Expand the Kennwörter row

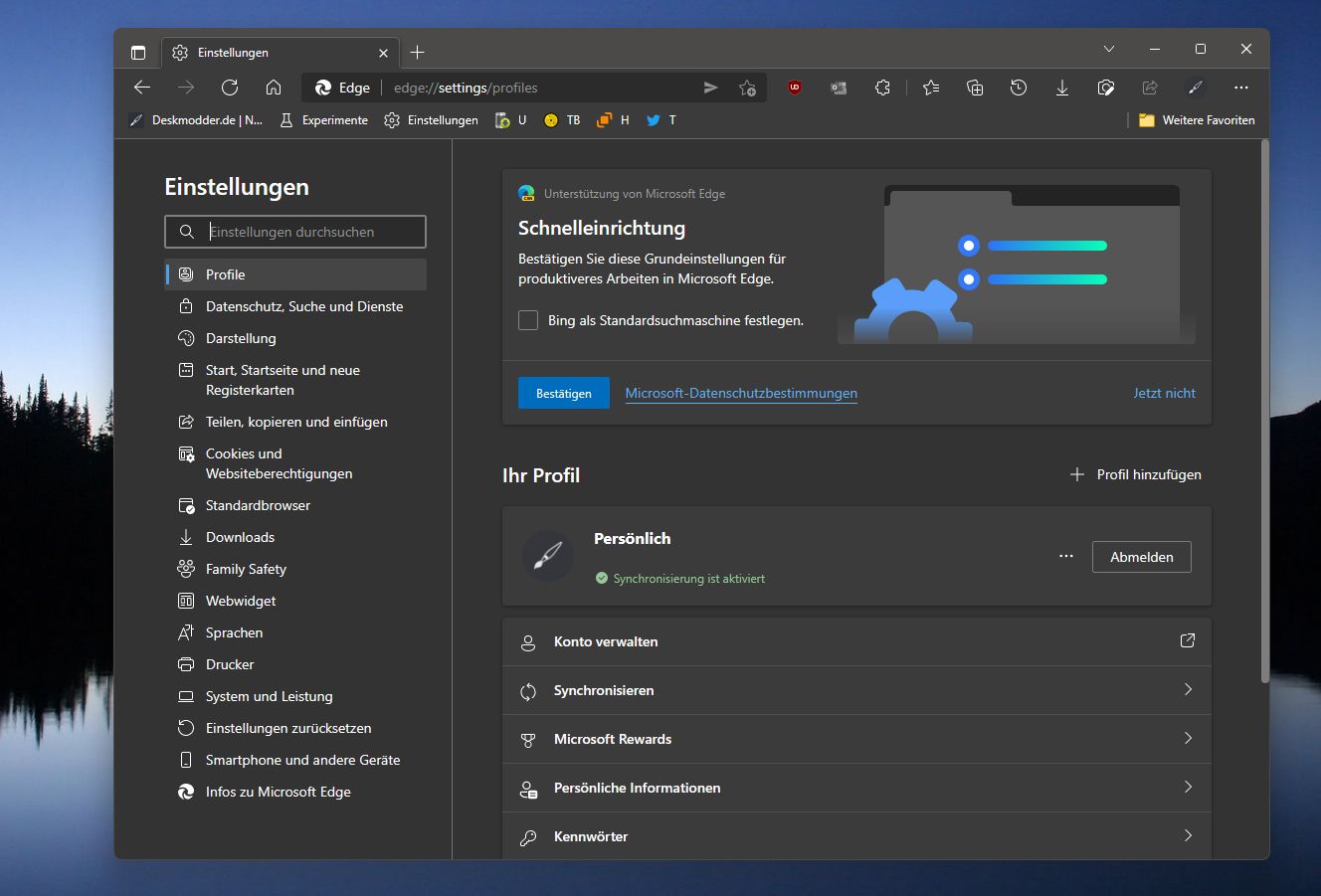pos(857,835)
